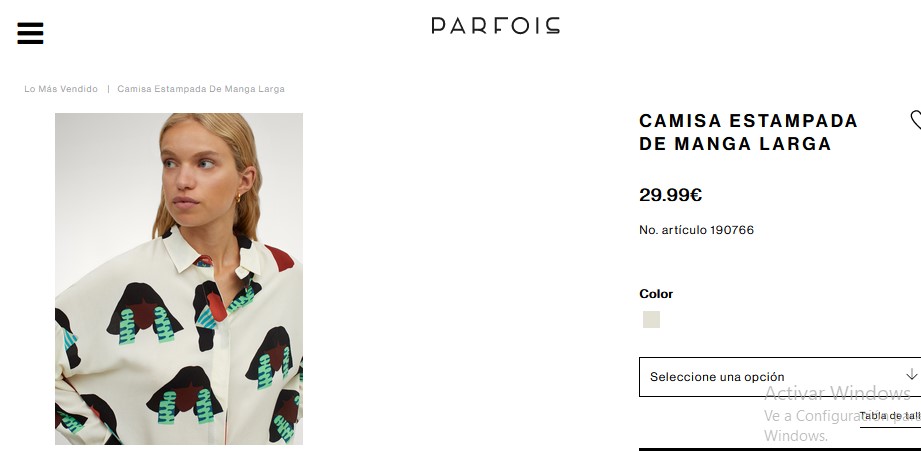The width and height of the screenshot is (921, 451).
Task: Select the beige color swatch
Action: coord(651,320)
